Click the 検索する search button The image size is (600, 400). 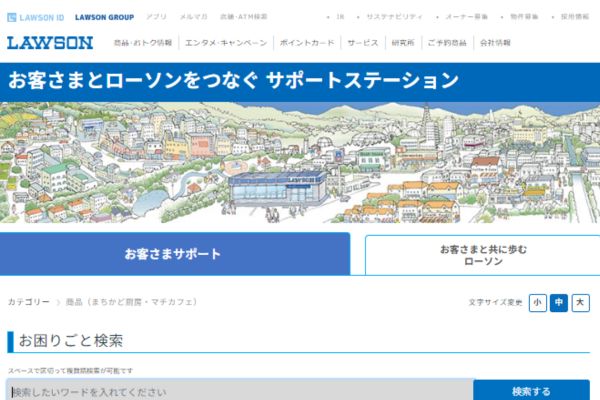pos(531,391)
